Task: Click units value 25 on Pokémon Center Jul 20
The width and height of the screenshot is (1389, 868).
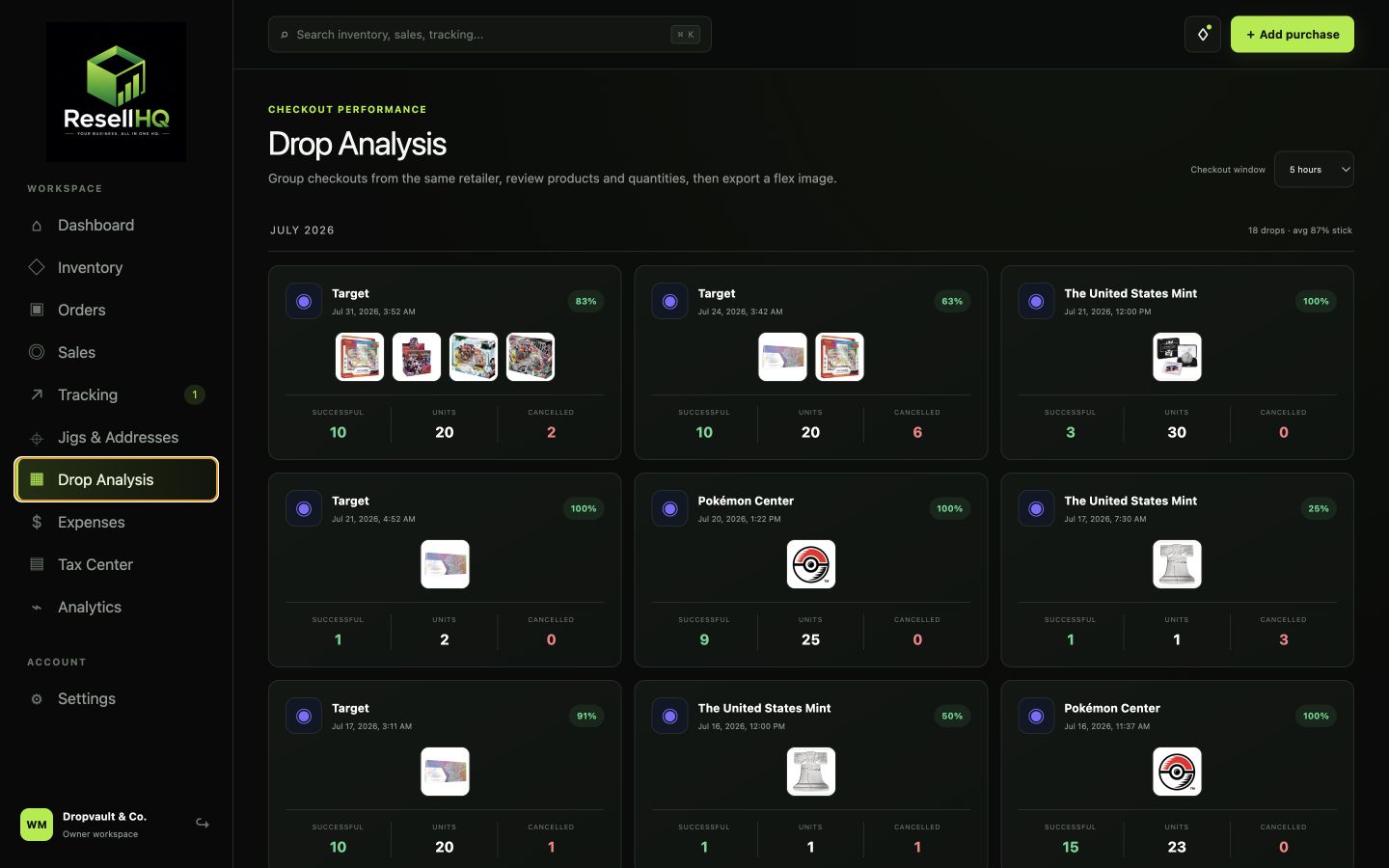Action: (x=811, y=639)
